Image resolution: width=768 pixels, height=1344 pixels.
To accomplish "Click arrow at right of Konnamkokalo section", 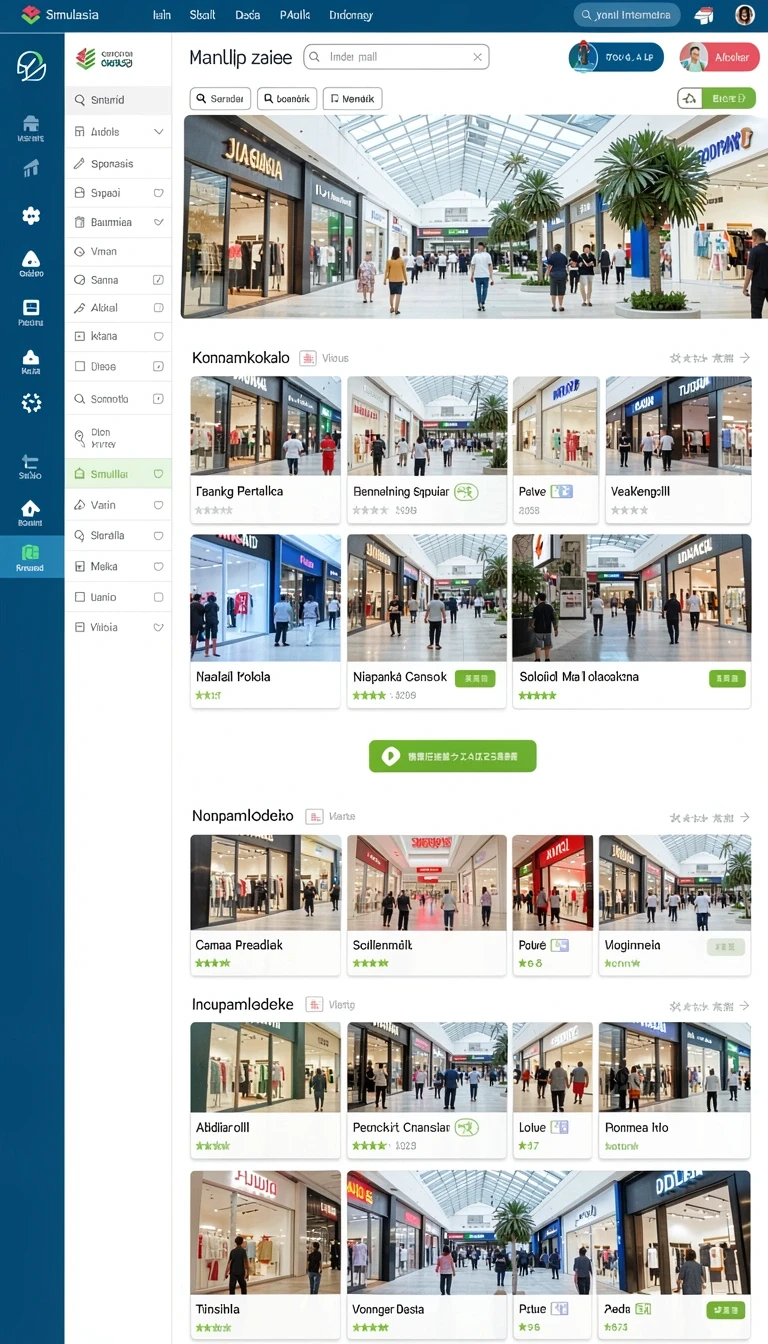I will (745, 358).
